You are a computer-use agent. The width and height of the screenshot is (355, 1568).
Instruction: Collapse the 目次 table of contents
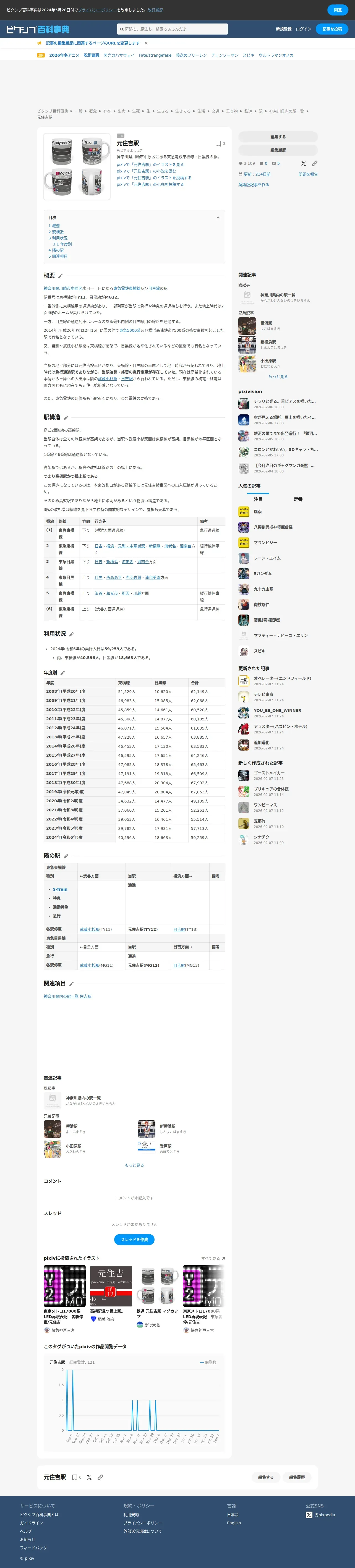tap(218, 217)
